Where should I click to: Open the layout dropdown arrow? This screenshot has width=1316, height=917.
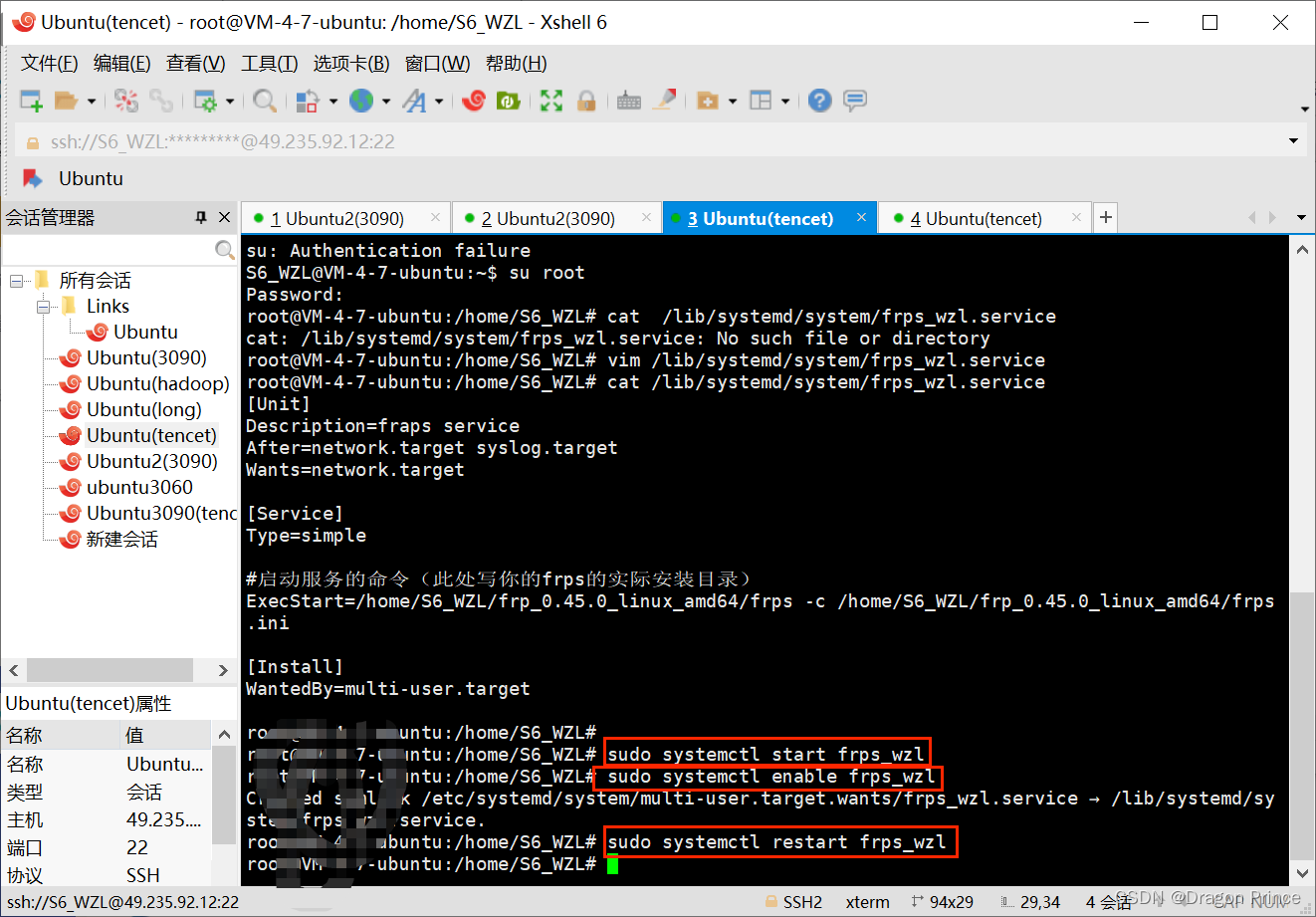click(x=785, y=101)
